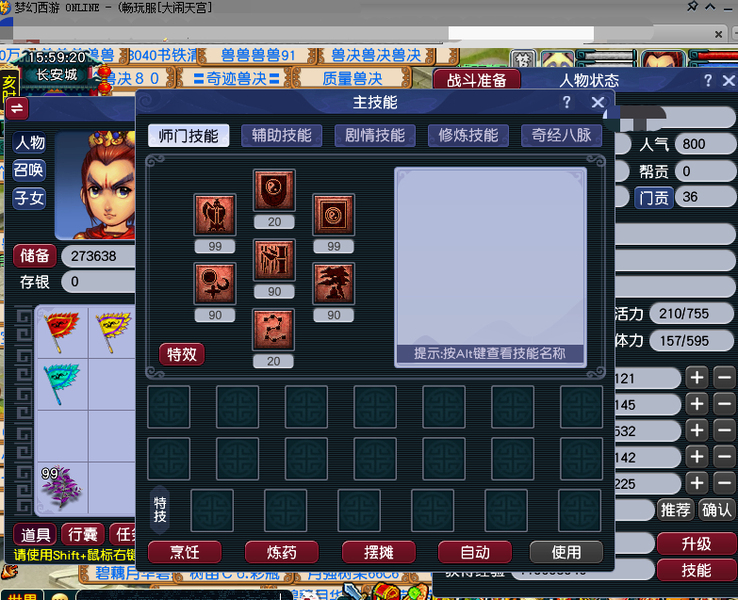Screen dimensions: 738x600
Task: Click the 摆摊 stall button
Action: pyautogui.click(x=379, y=552)
